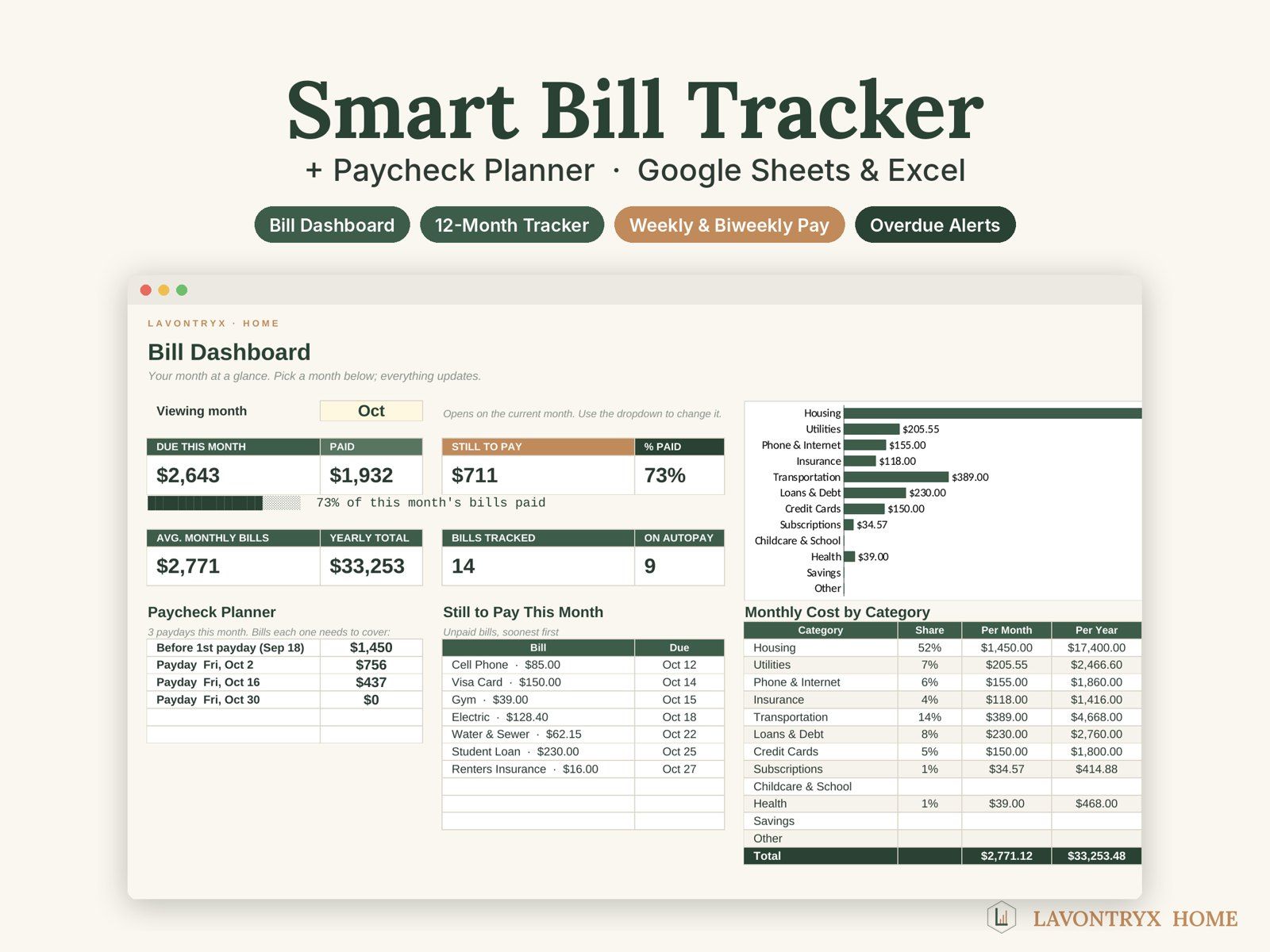Viewport: 1270px width, 952px height.
Task: Select the Visa Card $150.00 bill row
Action: click(583, 682)
